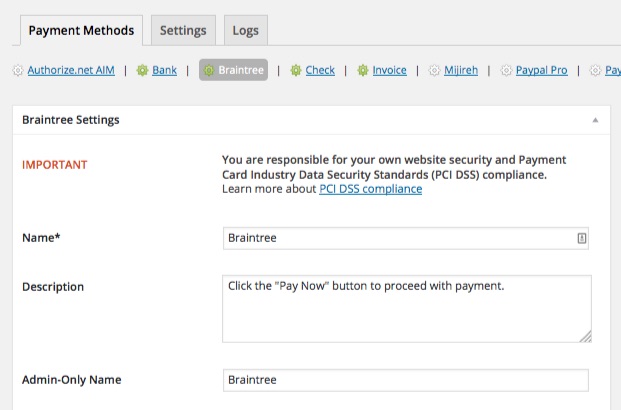Click into the Admin-Only Name field
The image size is (621, 410).
pyautogui.click(x=406, y=380)
